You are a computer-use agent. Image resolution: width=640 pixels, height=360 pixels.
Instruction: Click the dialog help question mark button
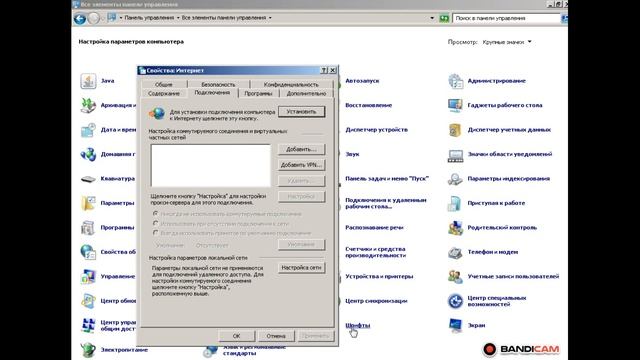coord(324,70)
